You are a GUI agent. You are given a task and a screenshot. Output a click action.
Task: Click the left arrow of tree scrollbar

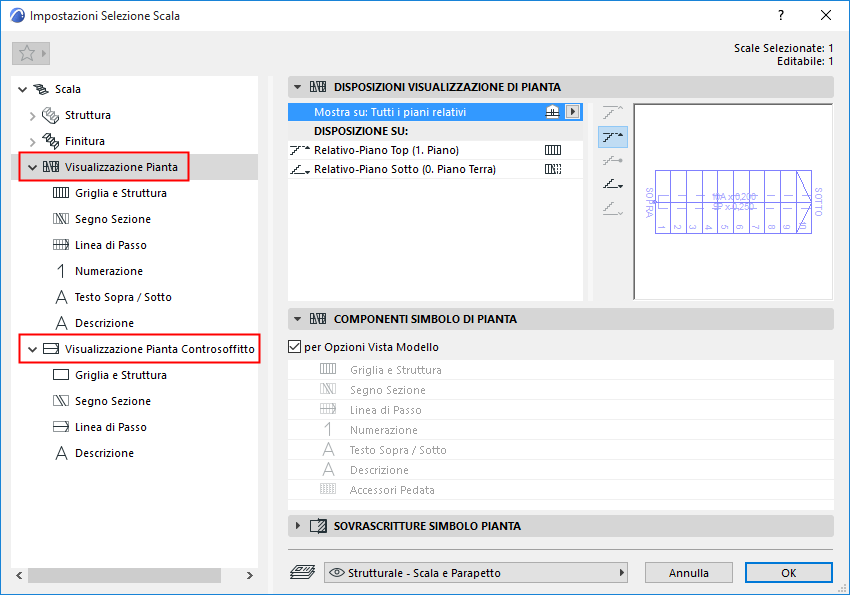(x=20, y=575)
